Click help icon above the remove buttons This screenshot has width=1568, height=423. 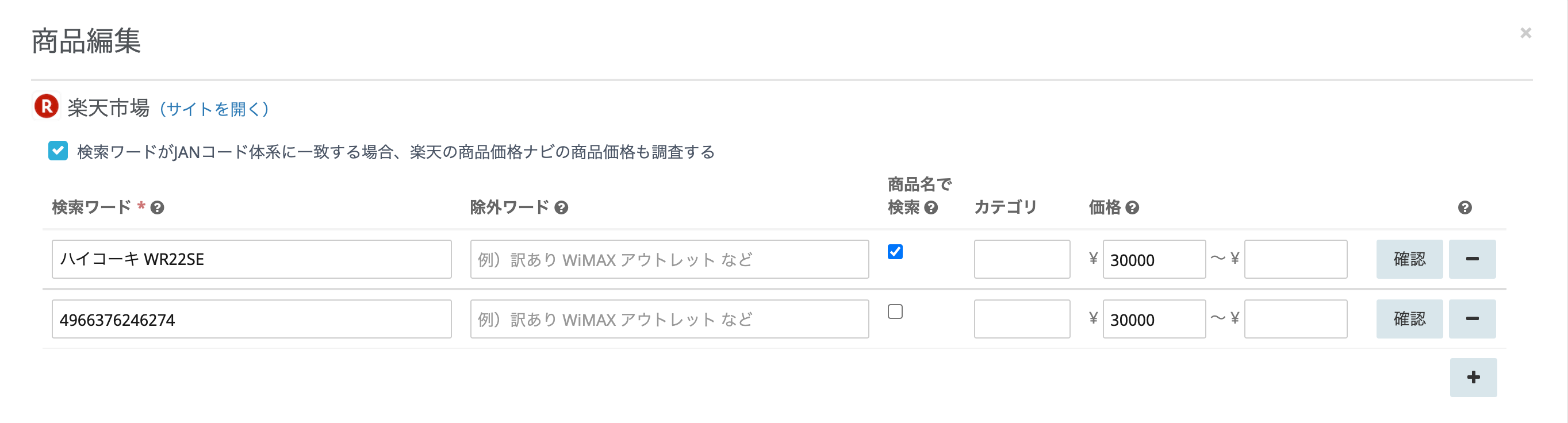tap(1465, 208)
